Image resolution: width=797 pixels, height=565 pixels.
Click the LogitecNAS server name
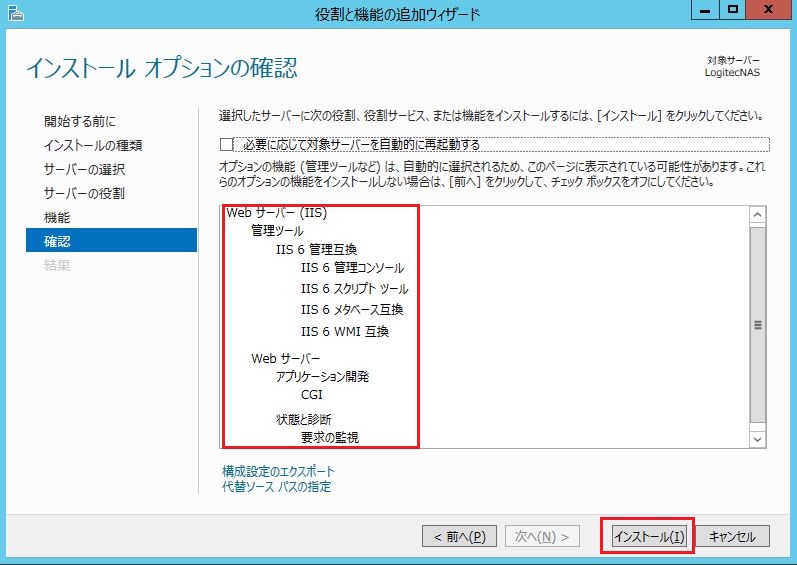click(732, 73)
